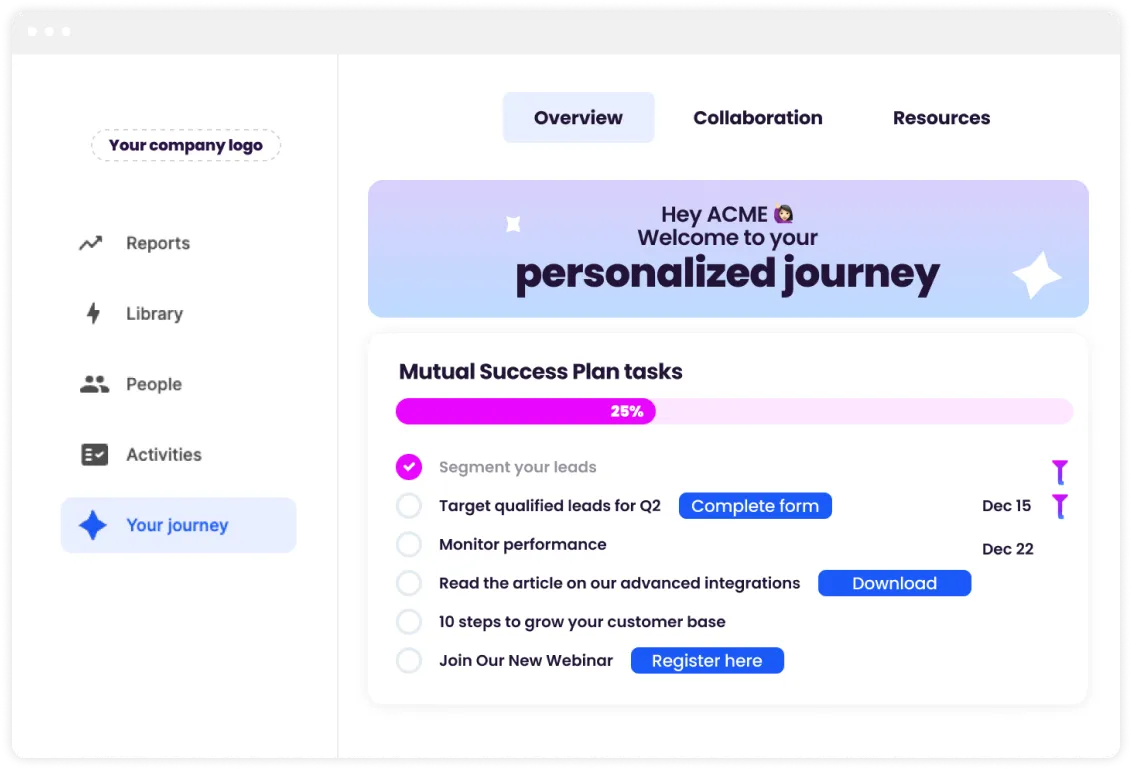Viewport: 1132px width, 770px height.
Task: Click the funnel icon beside Segment your leads
Action: point(1059,470)
